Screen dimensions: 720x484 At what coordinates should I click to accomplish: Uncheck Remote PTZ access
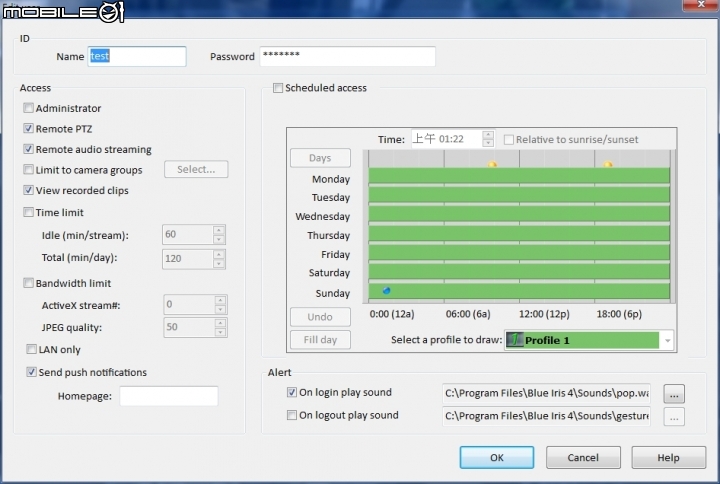(x=28, y=129)
